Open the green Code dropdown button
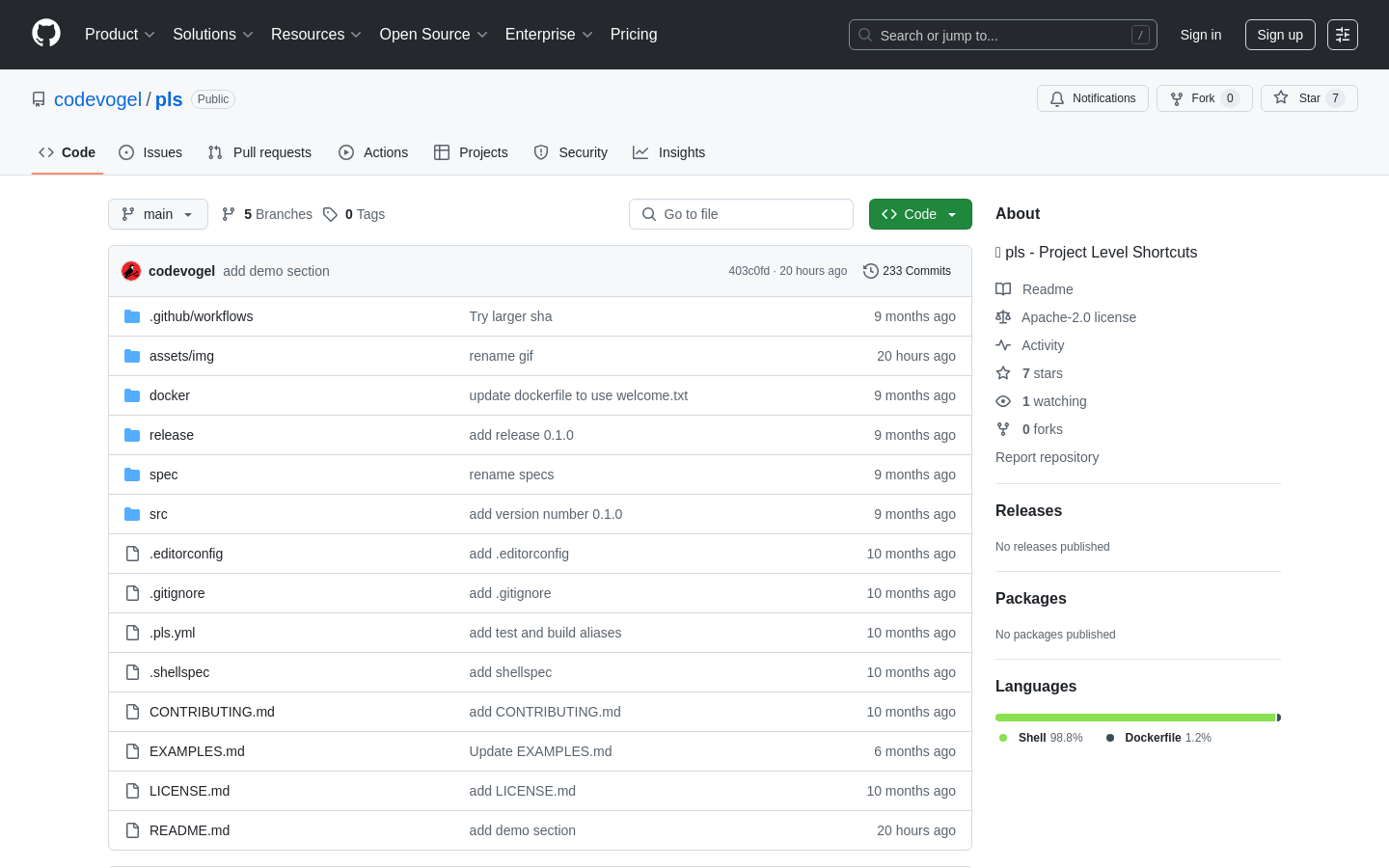The image size is (1389, 868). click(920, 214)
